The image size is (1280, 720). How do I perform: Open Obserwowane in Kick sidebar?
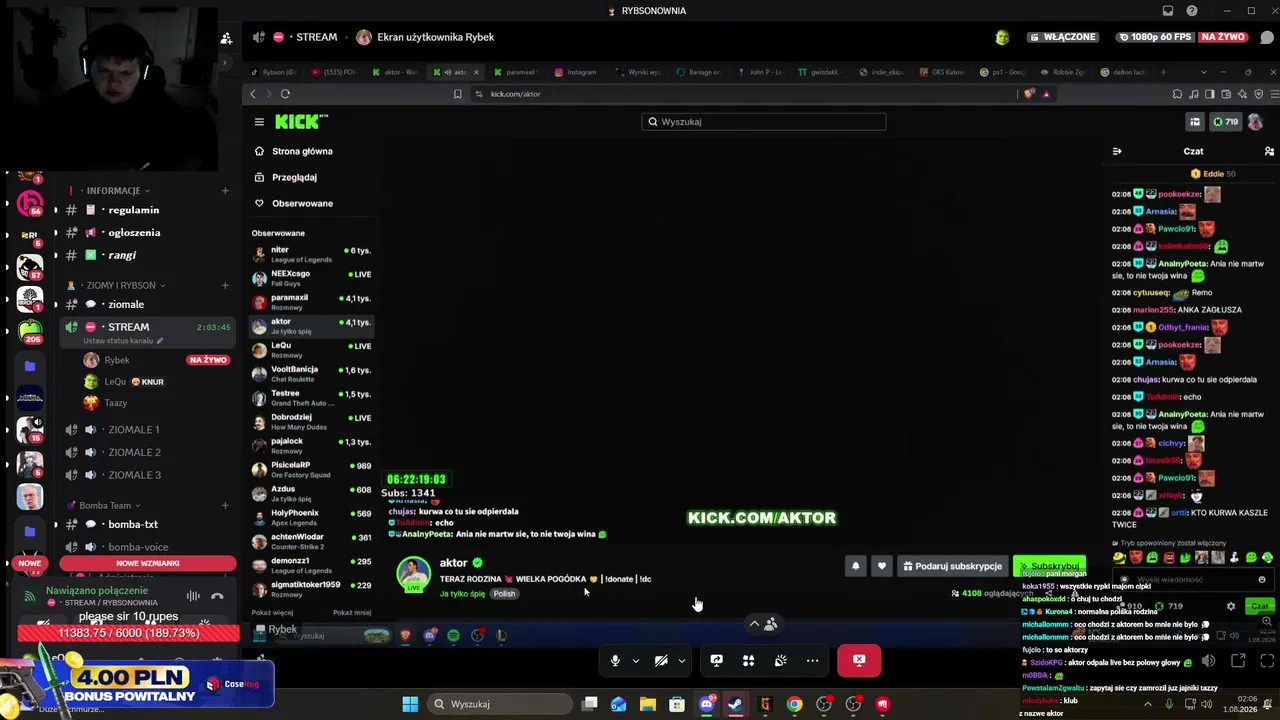302,203
